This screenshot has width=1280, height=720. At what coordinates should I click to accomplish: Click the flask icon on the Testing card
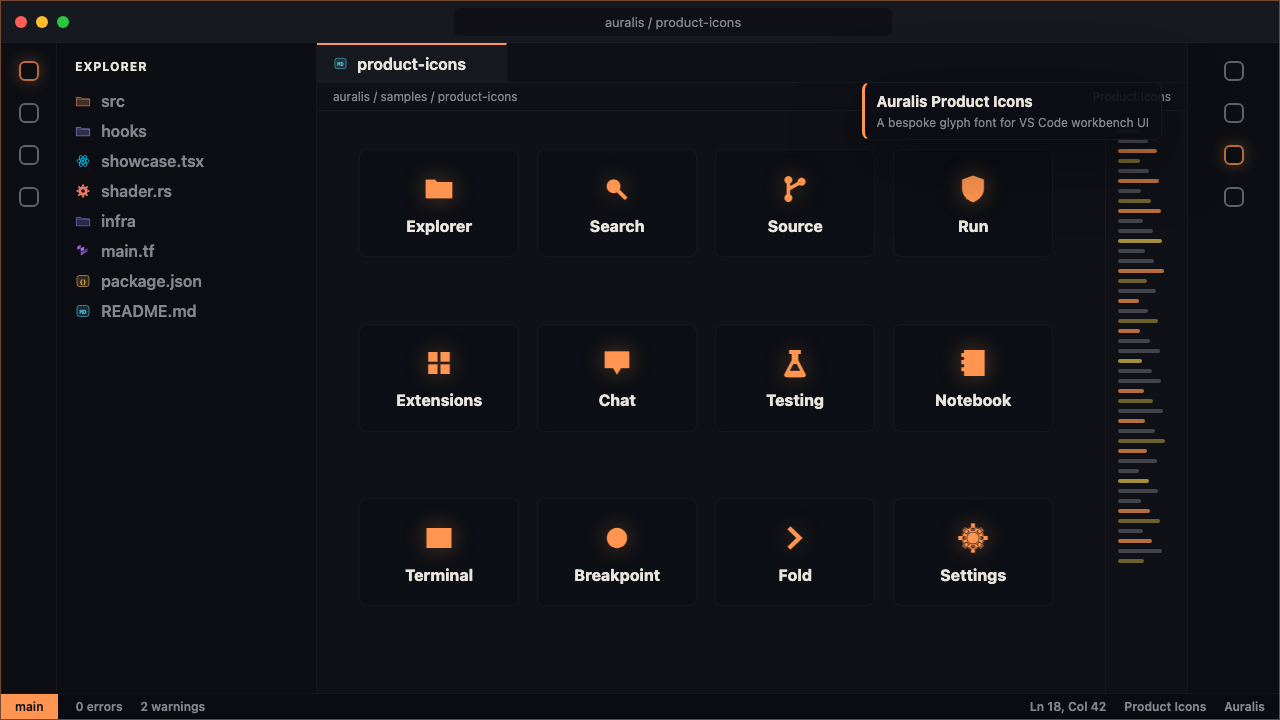pos(795,363)
